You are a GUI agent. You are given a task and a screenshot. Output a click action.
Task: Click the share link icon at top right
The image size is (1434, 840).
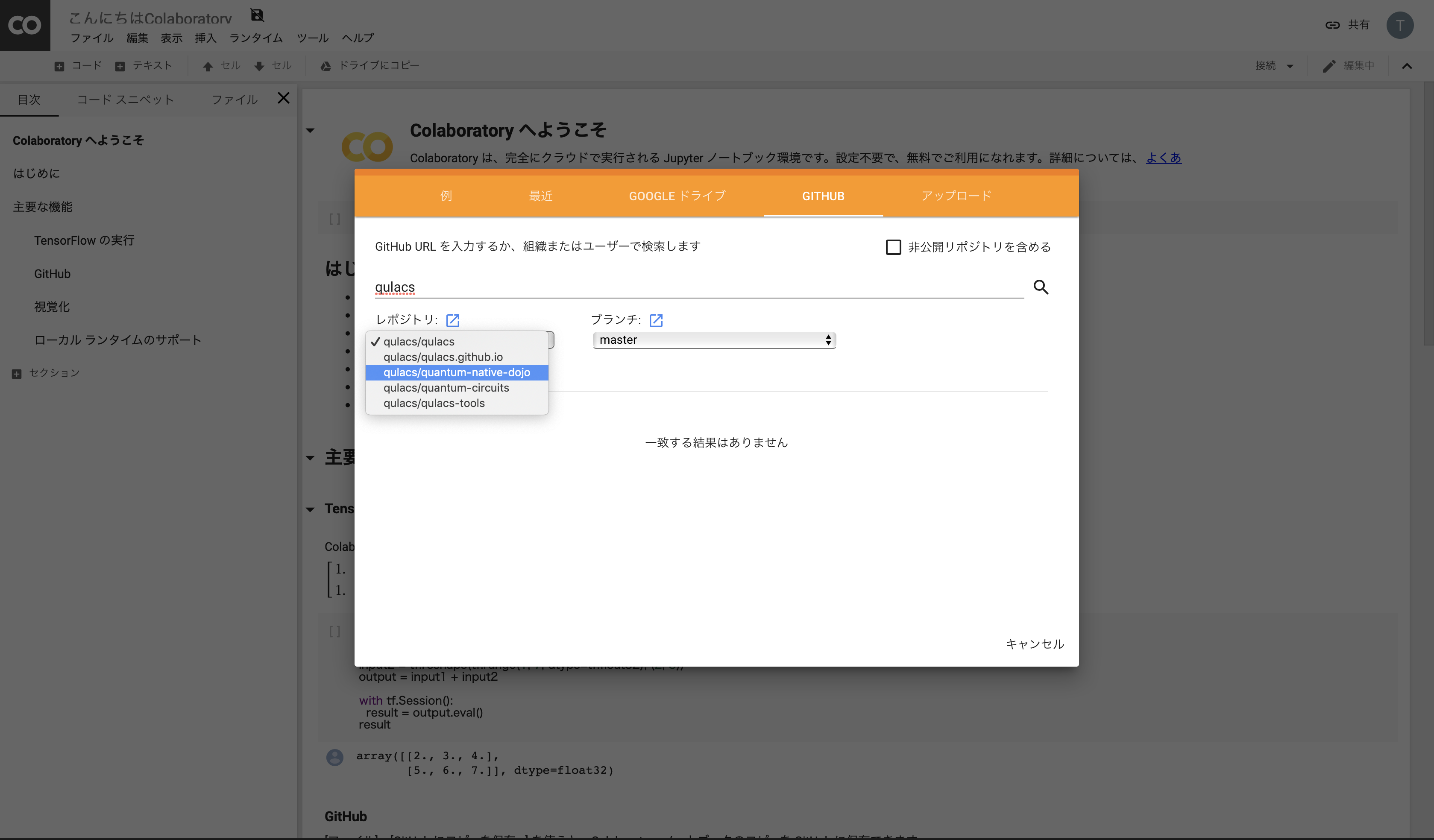[x=1332, y=25]
